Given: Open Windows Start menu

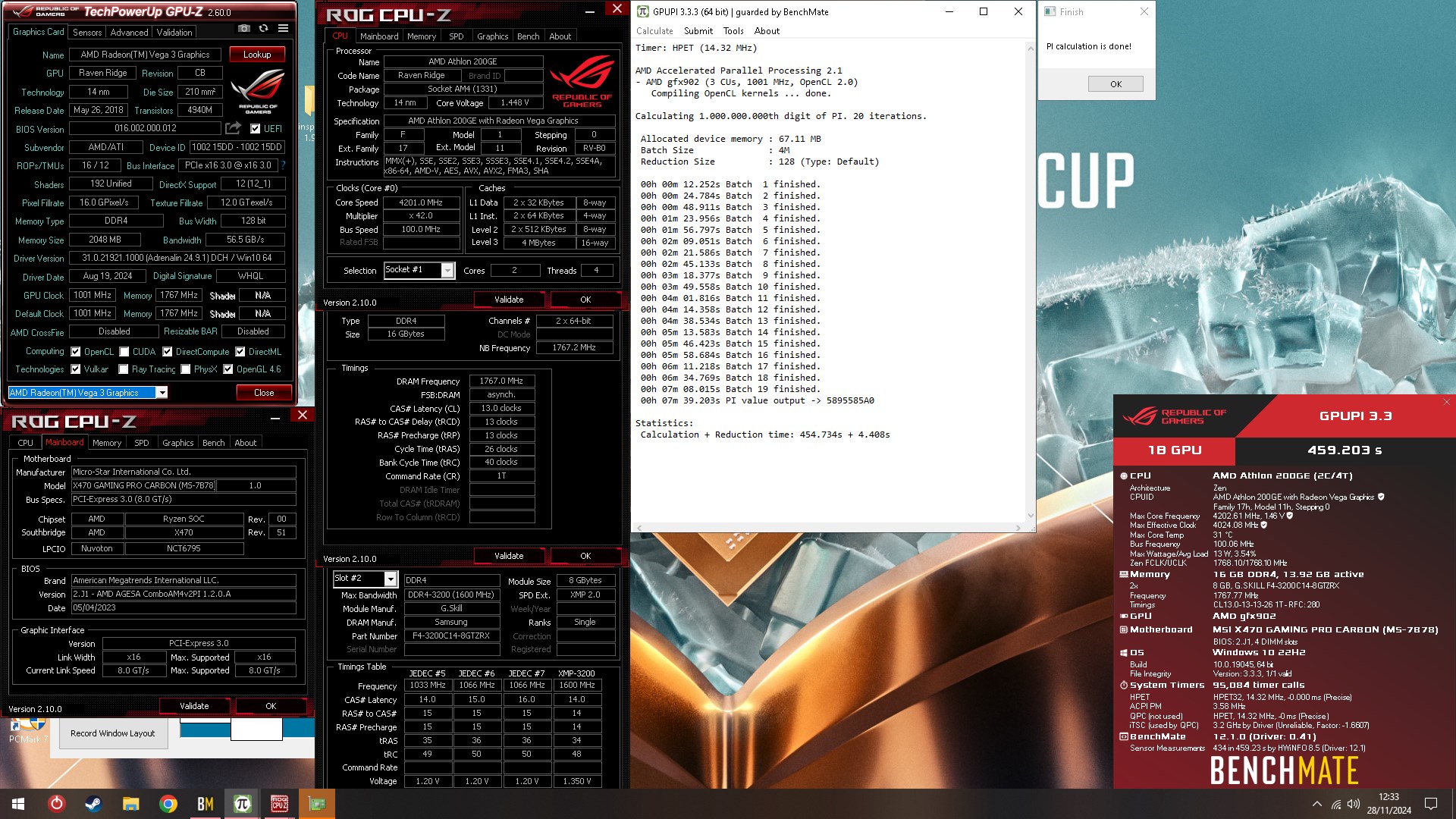Looking at the screenshot, I should 18,804.
